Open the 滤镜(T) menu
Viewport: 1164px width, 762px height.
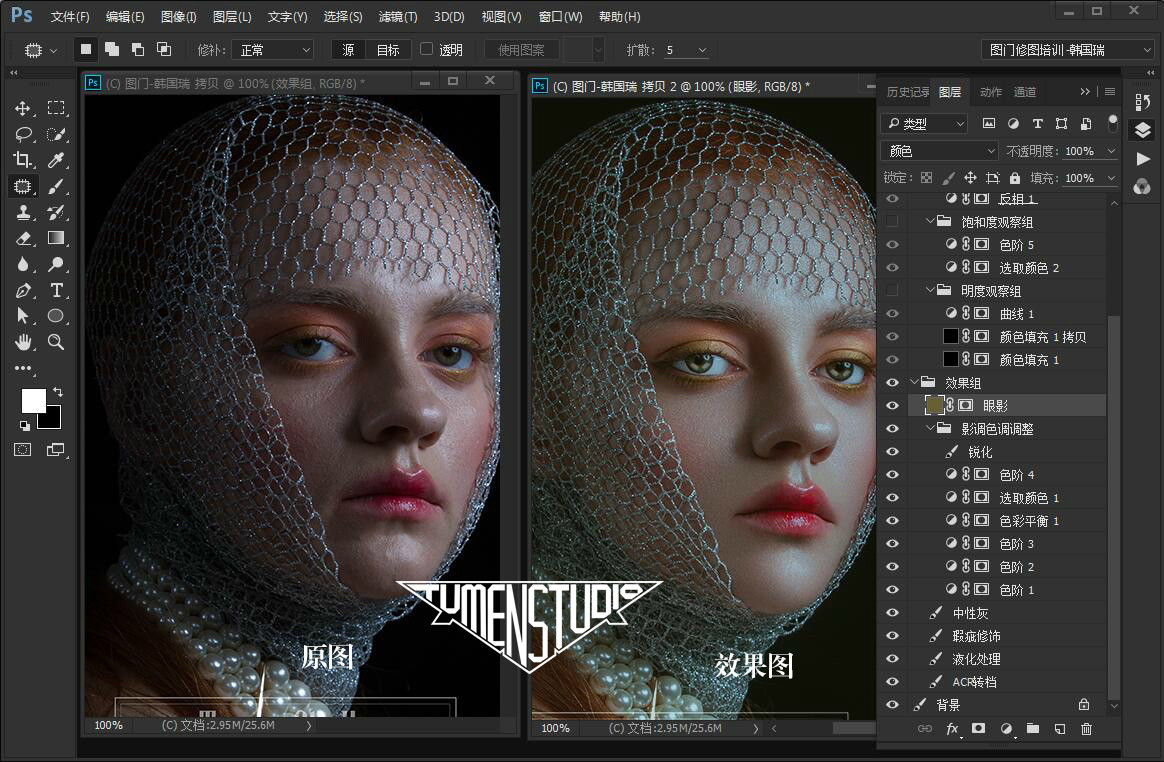tap(398, 16)
